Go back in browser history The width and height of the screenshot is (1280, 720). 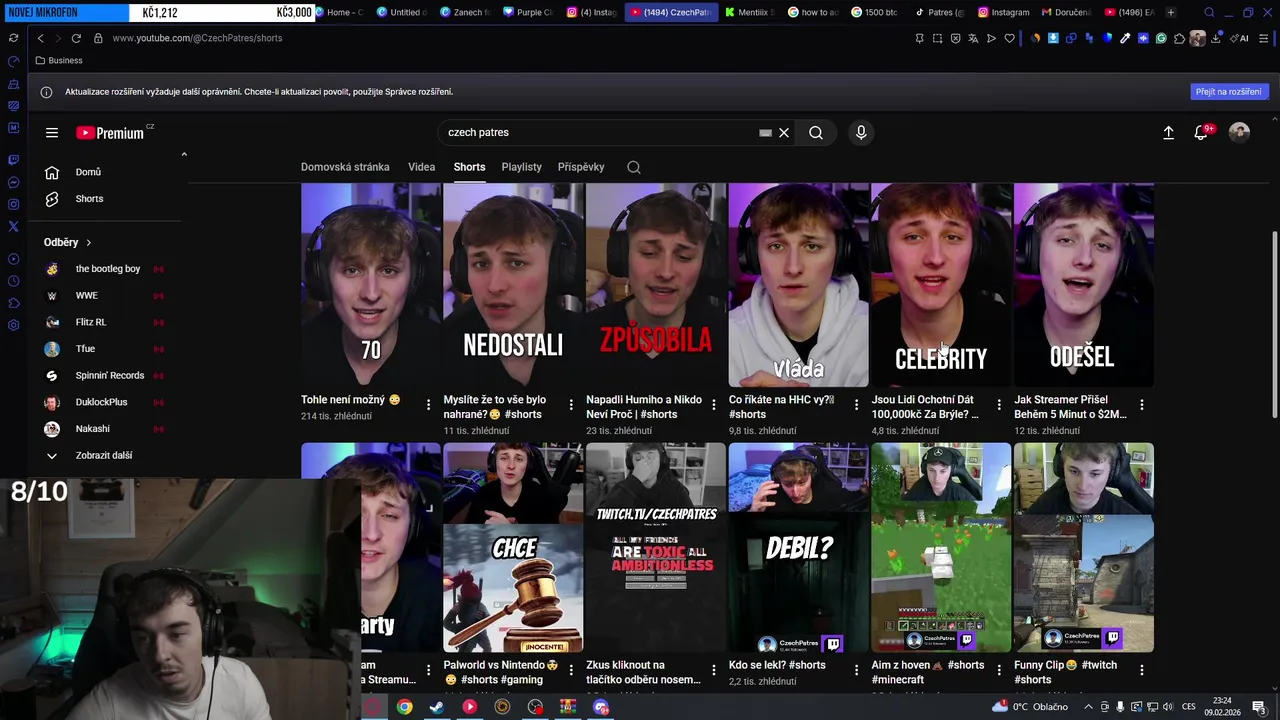click(40, 38)
